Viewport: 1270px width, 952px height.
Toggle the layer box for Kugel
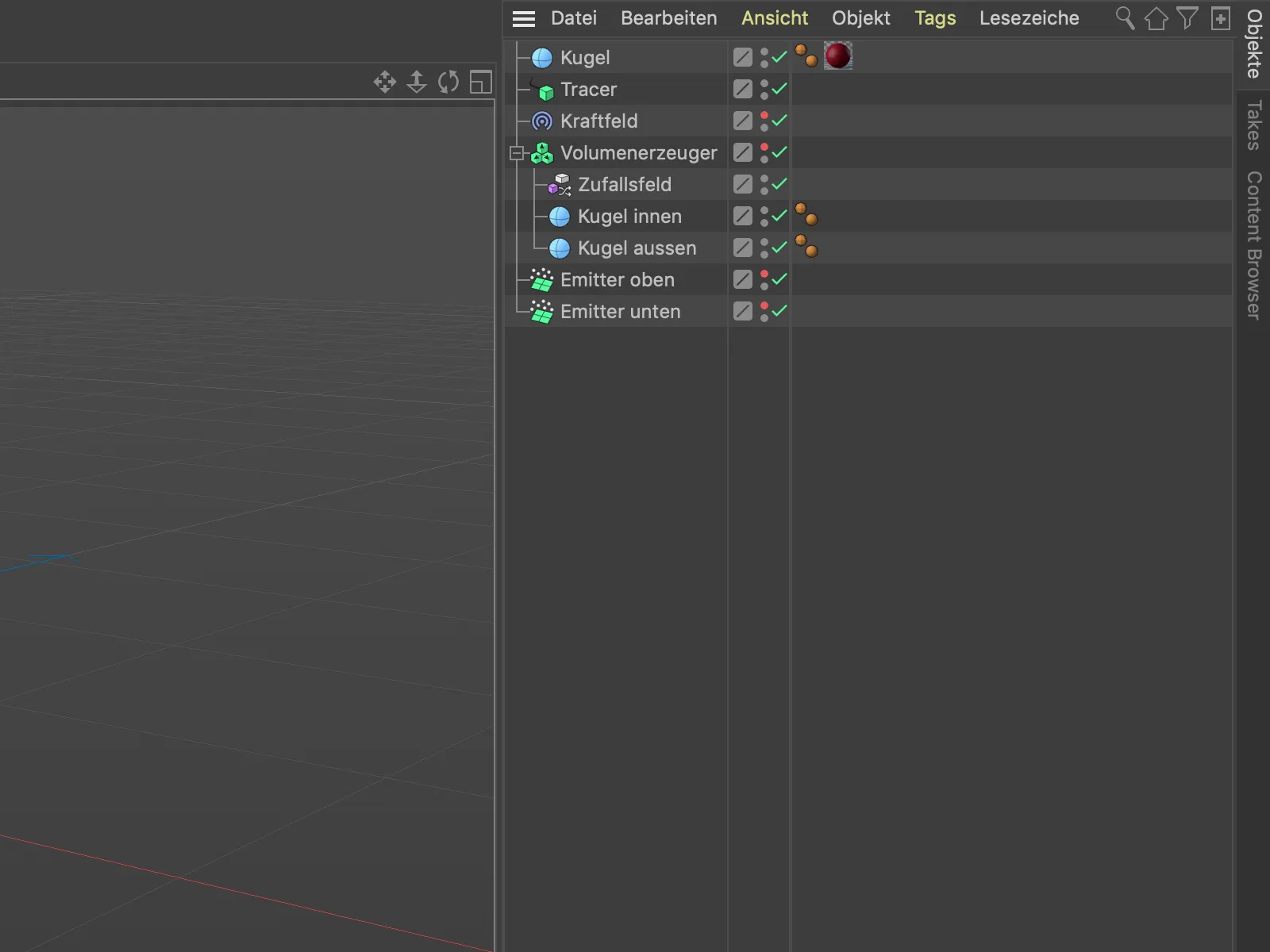coord(743,57)
